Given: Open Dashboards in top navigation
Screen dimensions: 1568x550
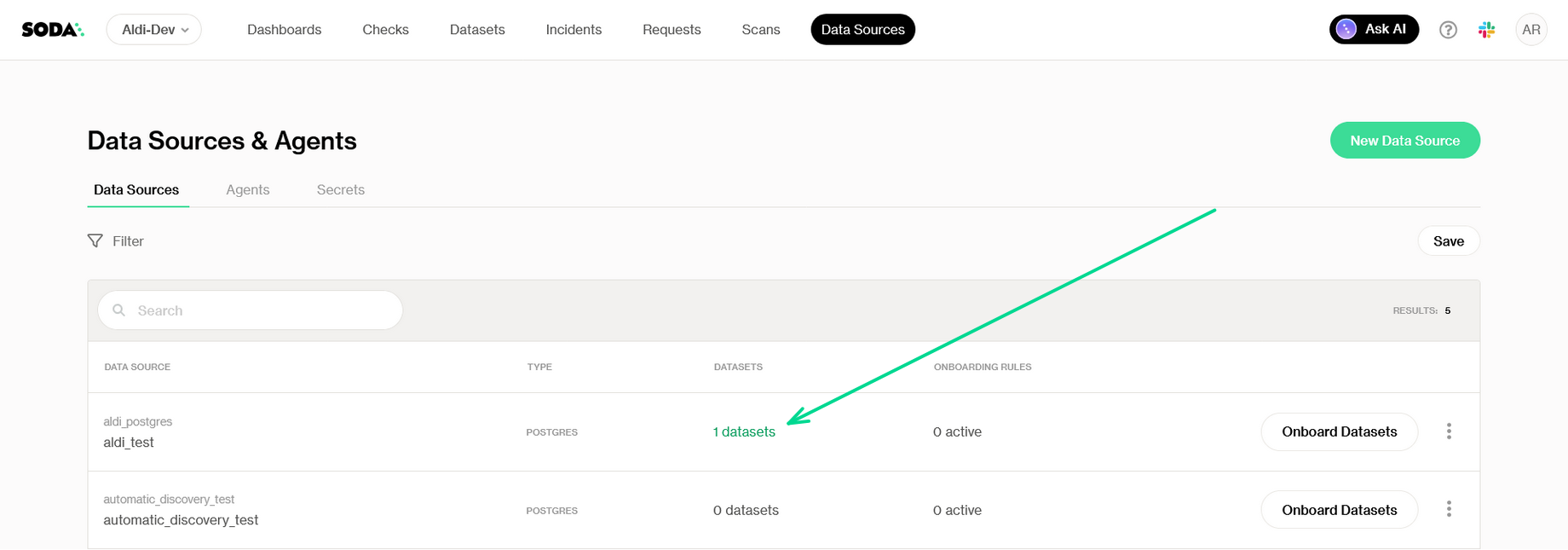Looking at the screenshot, I should pos(284,30).
